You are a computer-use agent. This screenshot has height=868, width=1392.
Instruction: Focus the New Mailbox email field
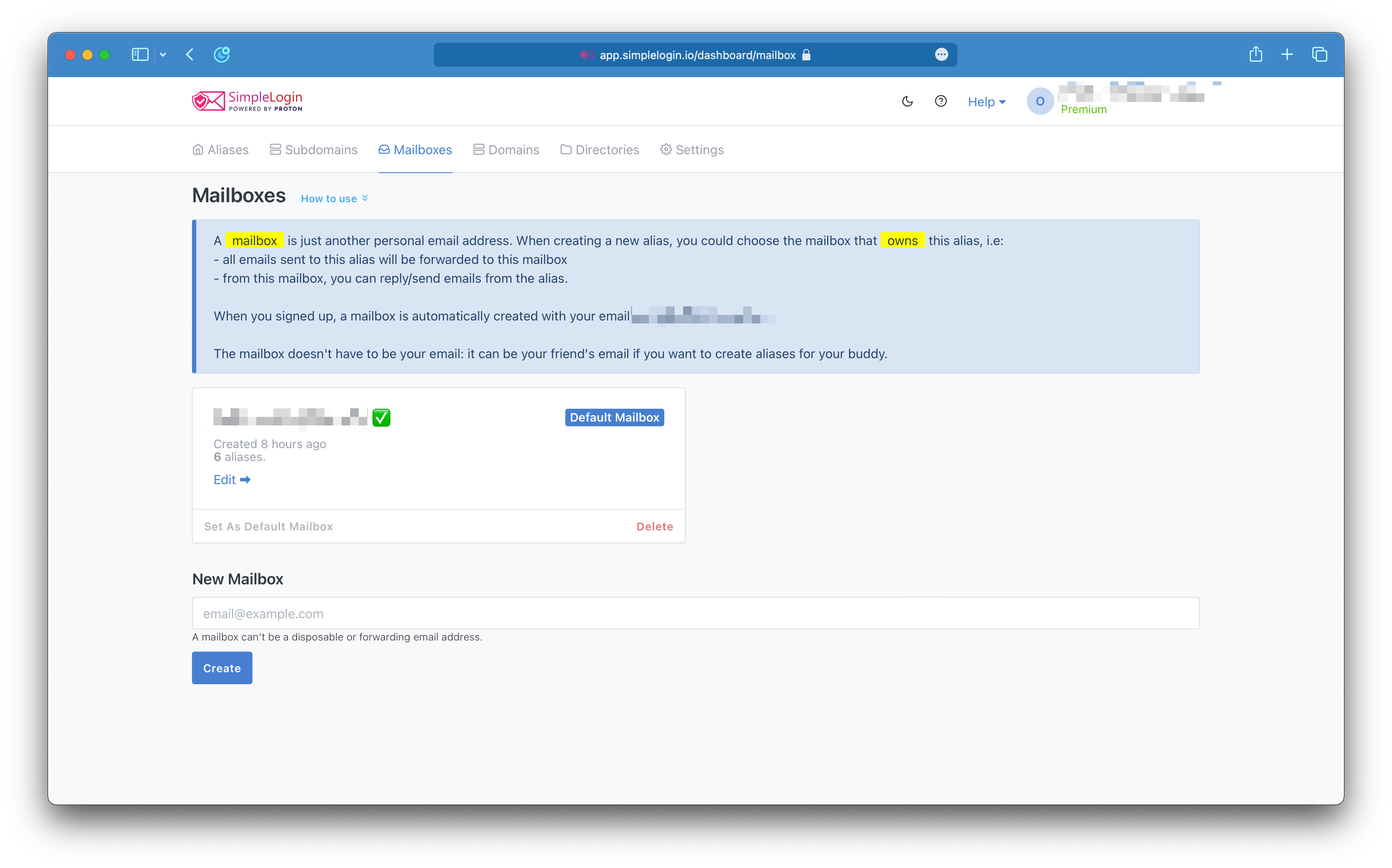(695, 613)
